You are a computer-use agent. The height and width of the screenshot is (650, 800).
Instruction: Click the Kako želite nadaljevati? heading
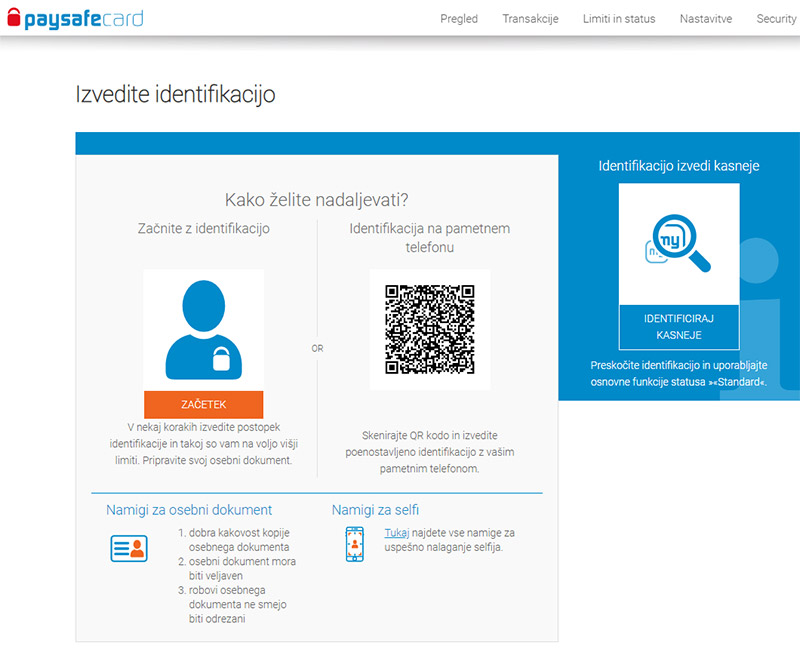tap(316, 199)
